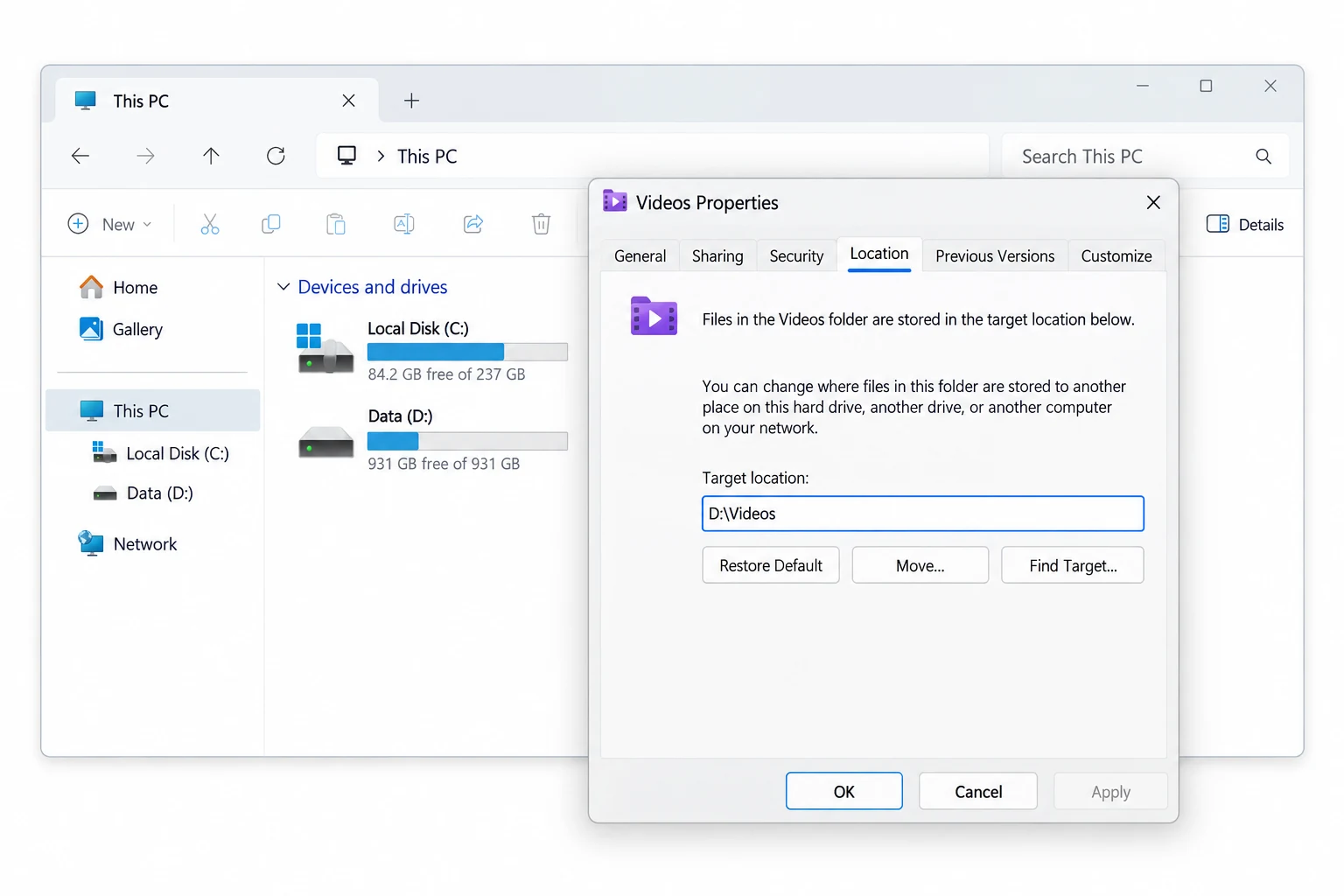Click the Target location text field
The height and width of the screenshot is (896, 1344).
click(x=923, y=514)
